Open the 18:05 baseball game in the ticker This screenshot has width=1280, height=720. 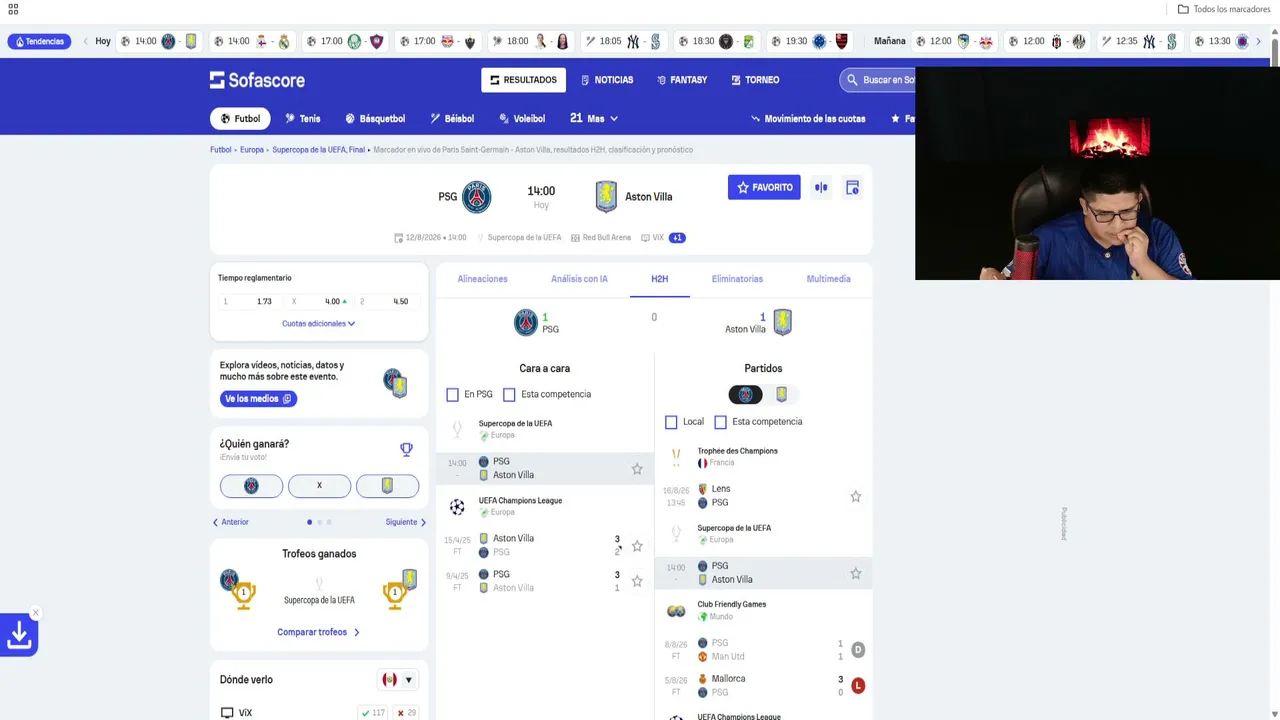click(x=624, y=41)
